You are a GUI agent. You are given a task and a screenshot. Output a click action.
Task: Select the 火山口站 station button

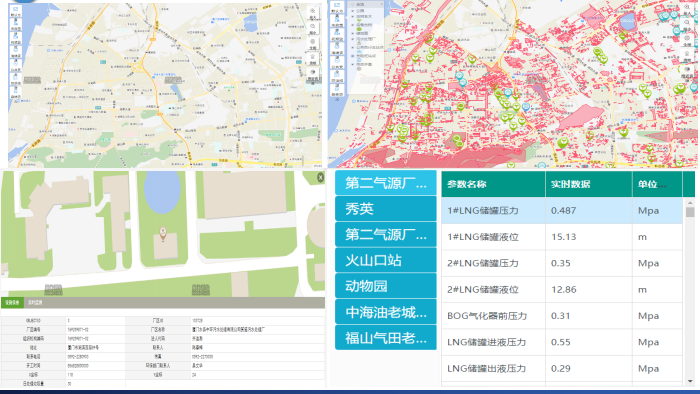[386, 261]
